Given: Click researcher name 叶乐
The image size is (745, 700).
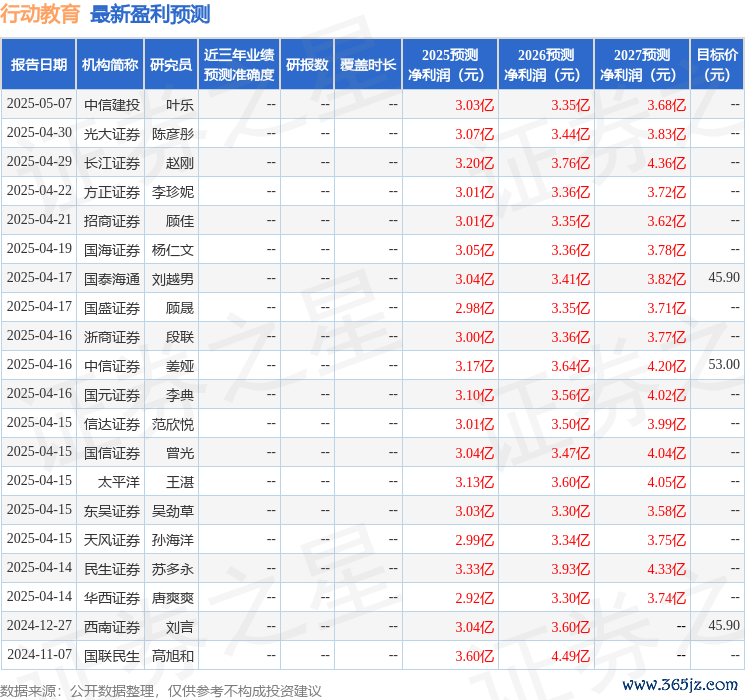Looking at the screenshot, I should (x=180, y=105).
